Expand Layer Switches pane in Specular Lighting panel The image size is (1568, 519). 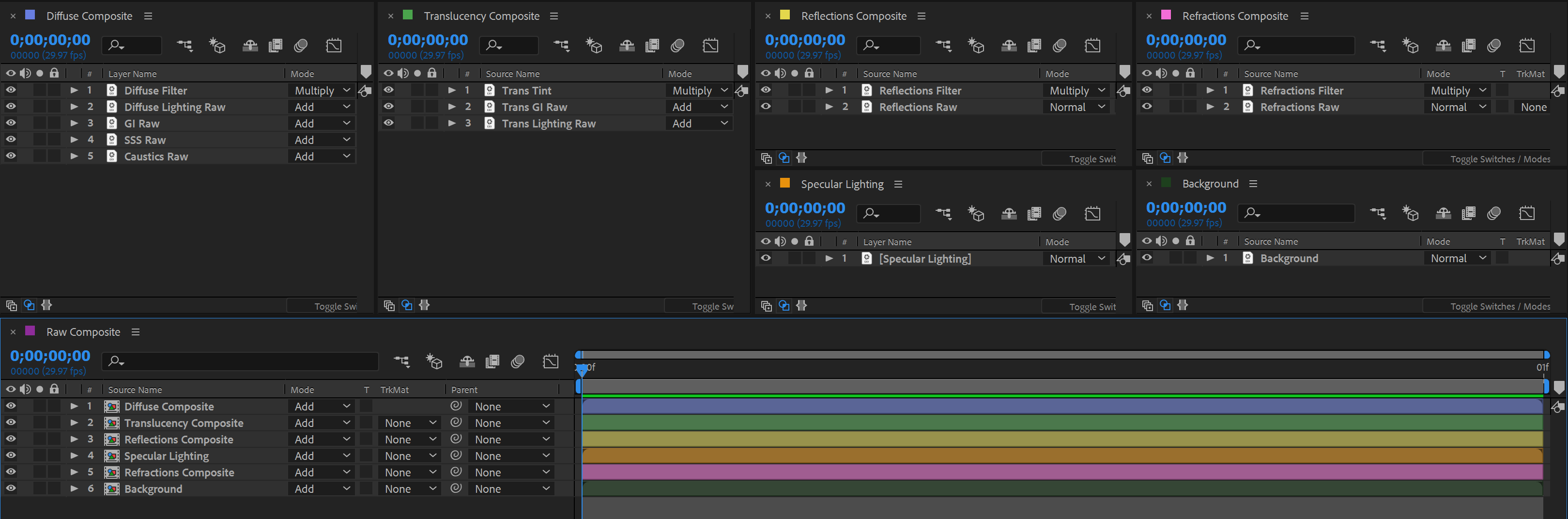[x=766, y=305]
